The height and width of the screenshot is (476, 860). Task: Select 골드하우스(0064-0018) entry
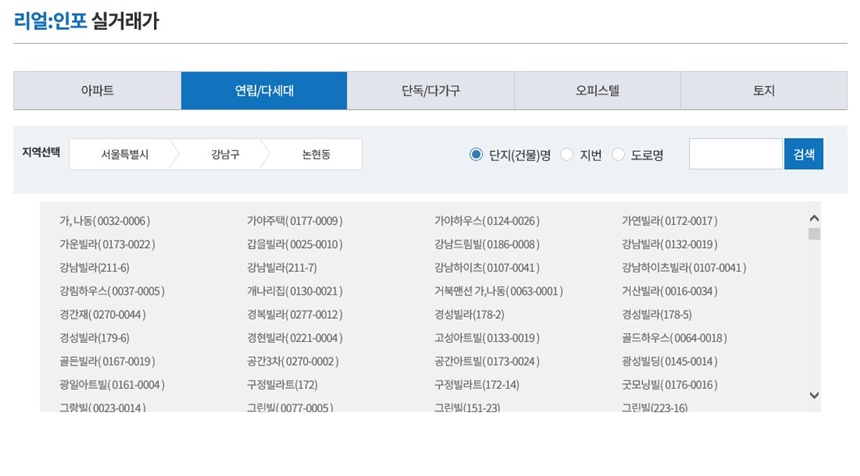point(675,338)
